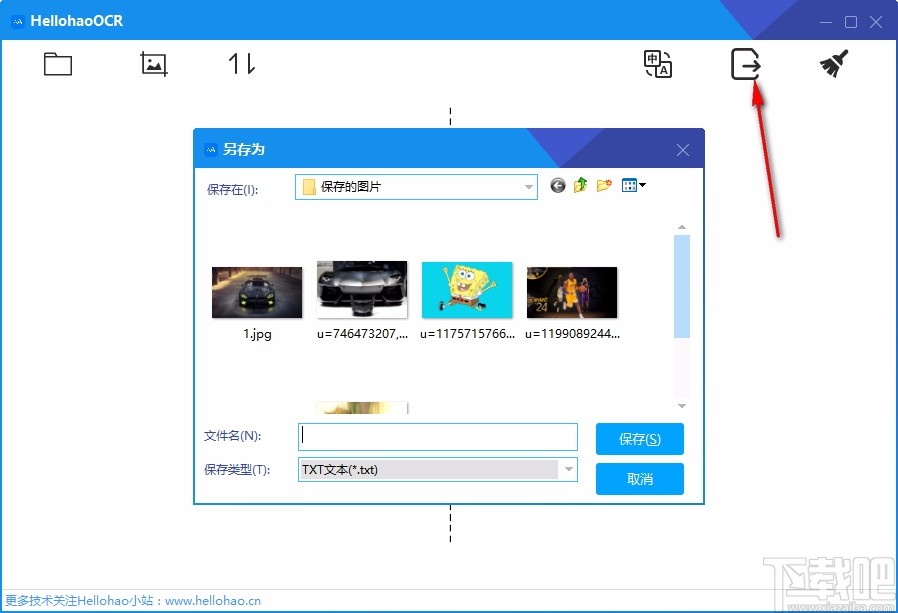Viewport: 898px width, 613px height.
Task: Open a folder using the folder toolbar icon
Action: pyautogui.click(x=57, y=63)
